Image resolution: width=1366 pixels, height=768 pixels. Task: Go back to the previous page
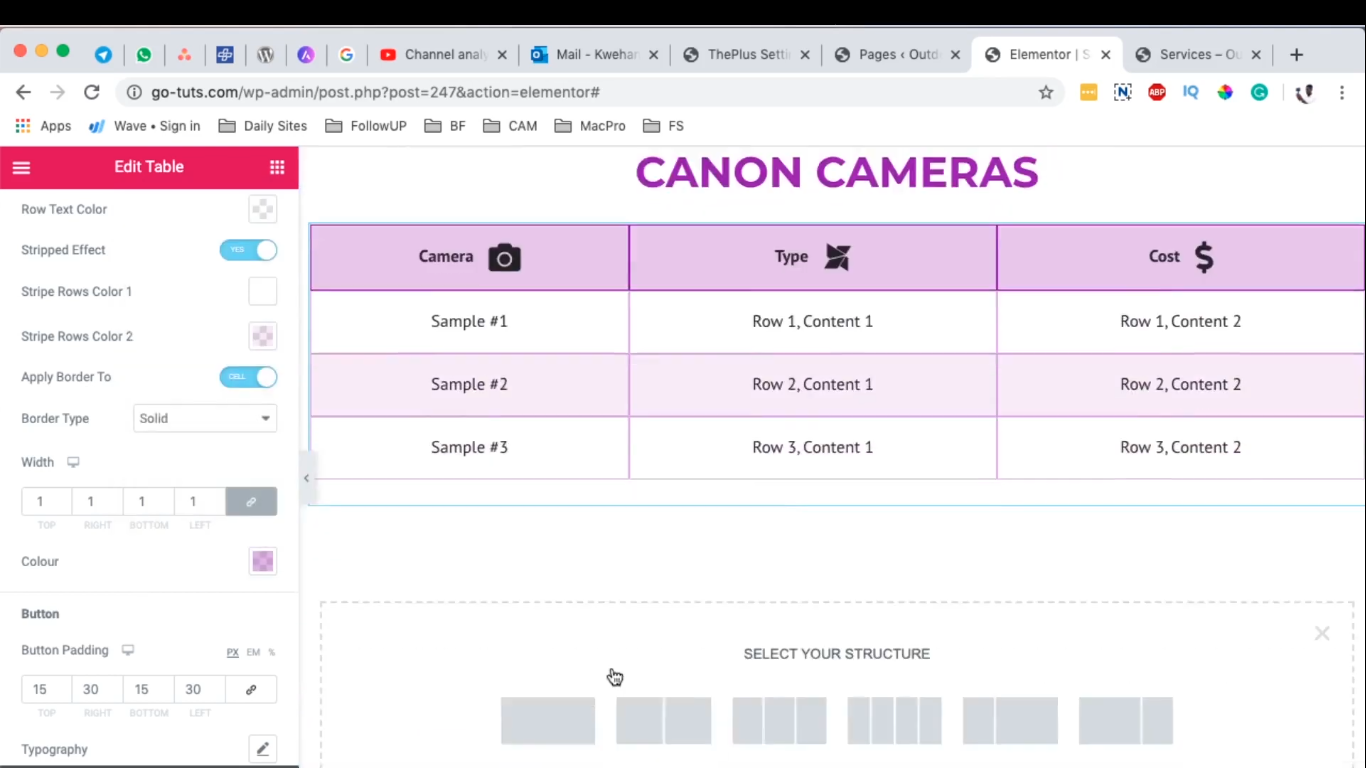(x=23, y=92)
